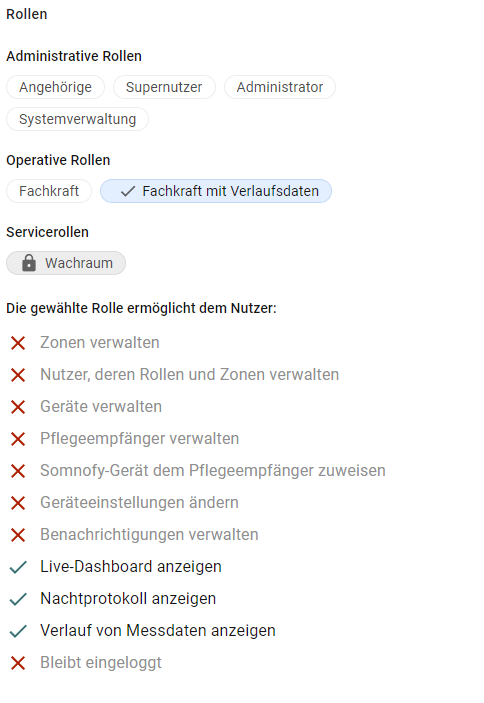This screenshot has height=703, width=484.
Task: Click Verlauf von Messdaten anzeigen permission
Action: [158, 631]
